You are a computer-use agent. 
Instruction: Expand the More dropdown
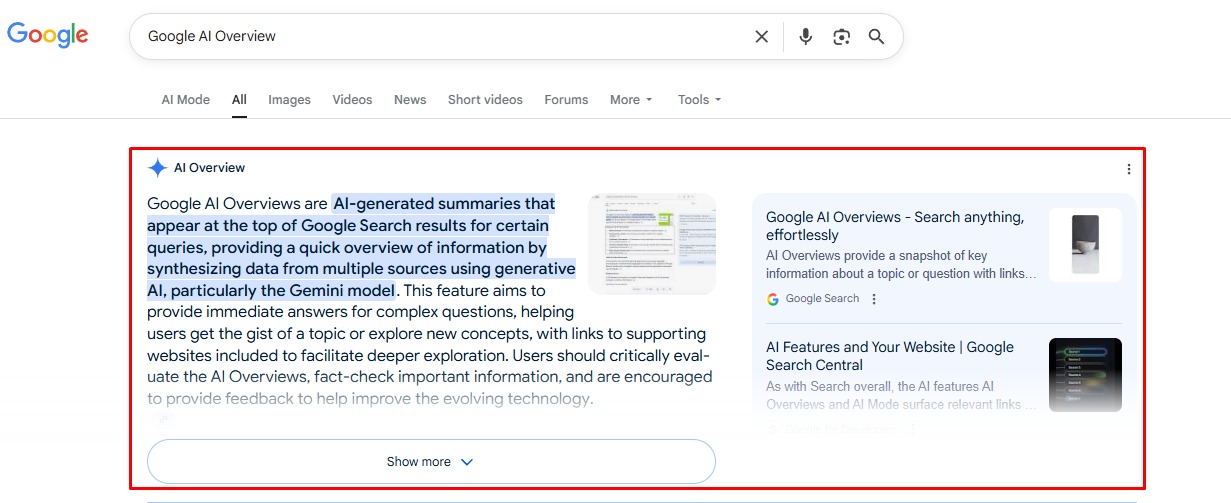631,100
